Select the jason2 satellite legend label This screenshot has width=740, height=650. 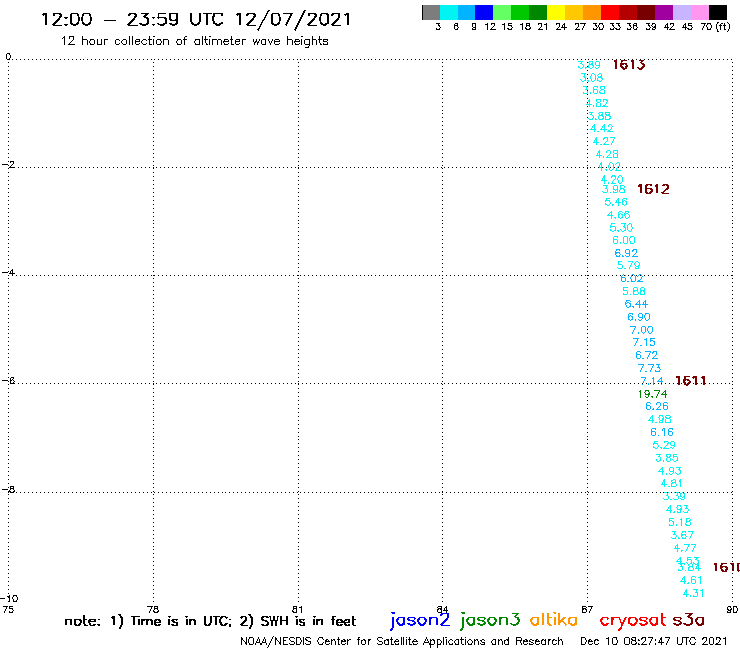pos(420,620)
